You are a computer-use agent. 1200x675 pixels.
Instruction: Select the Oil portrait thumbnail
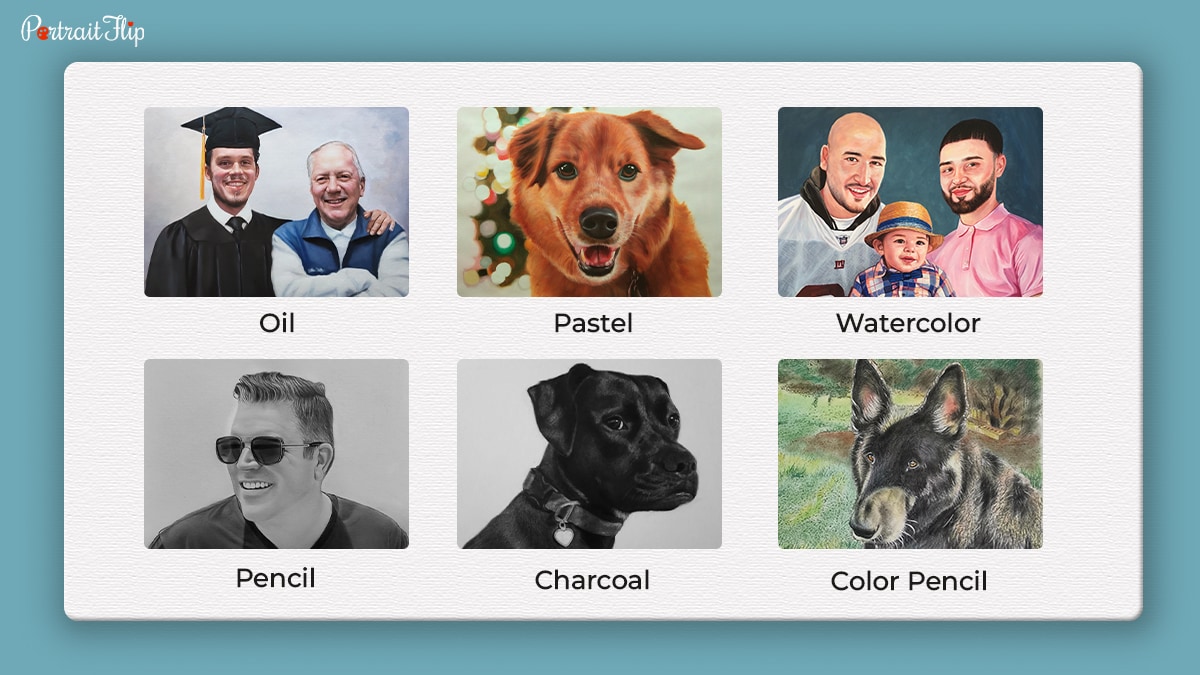[276, 202]
